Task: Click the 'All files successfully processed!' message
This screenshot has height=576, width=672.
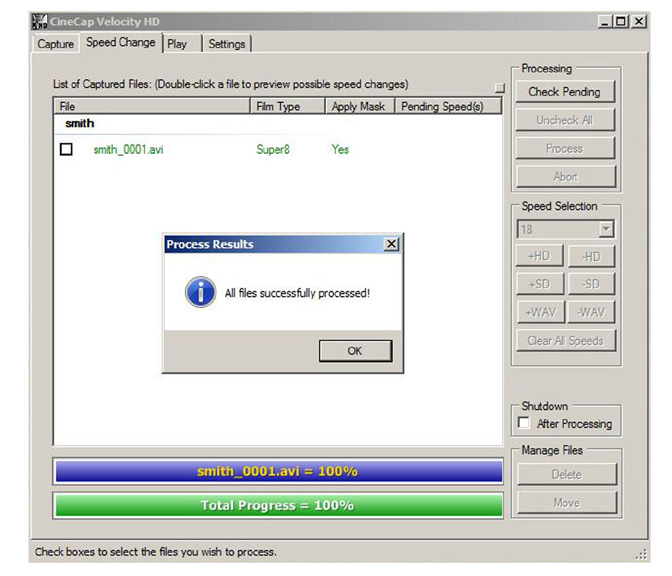Action: pyautogui.click(x=297, y=293)
